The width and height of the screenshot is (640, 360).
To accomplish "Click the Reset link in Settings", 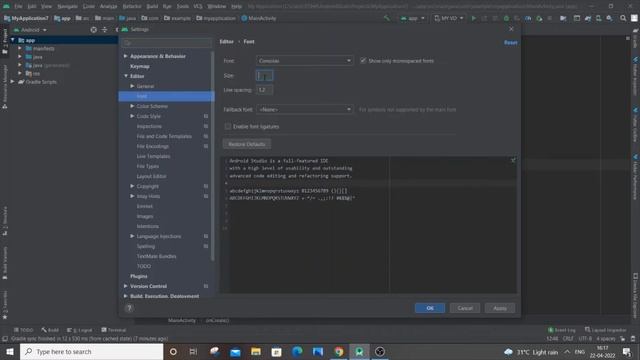I will click(x=510, y=42).
